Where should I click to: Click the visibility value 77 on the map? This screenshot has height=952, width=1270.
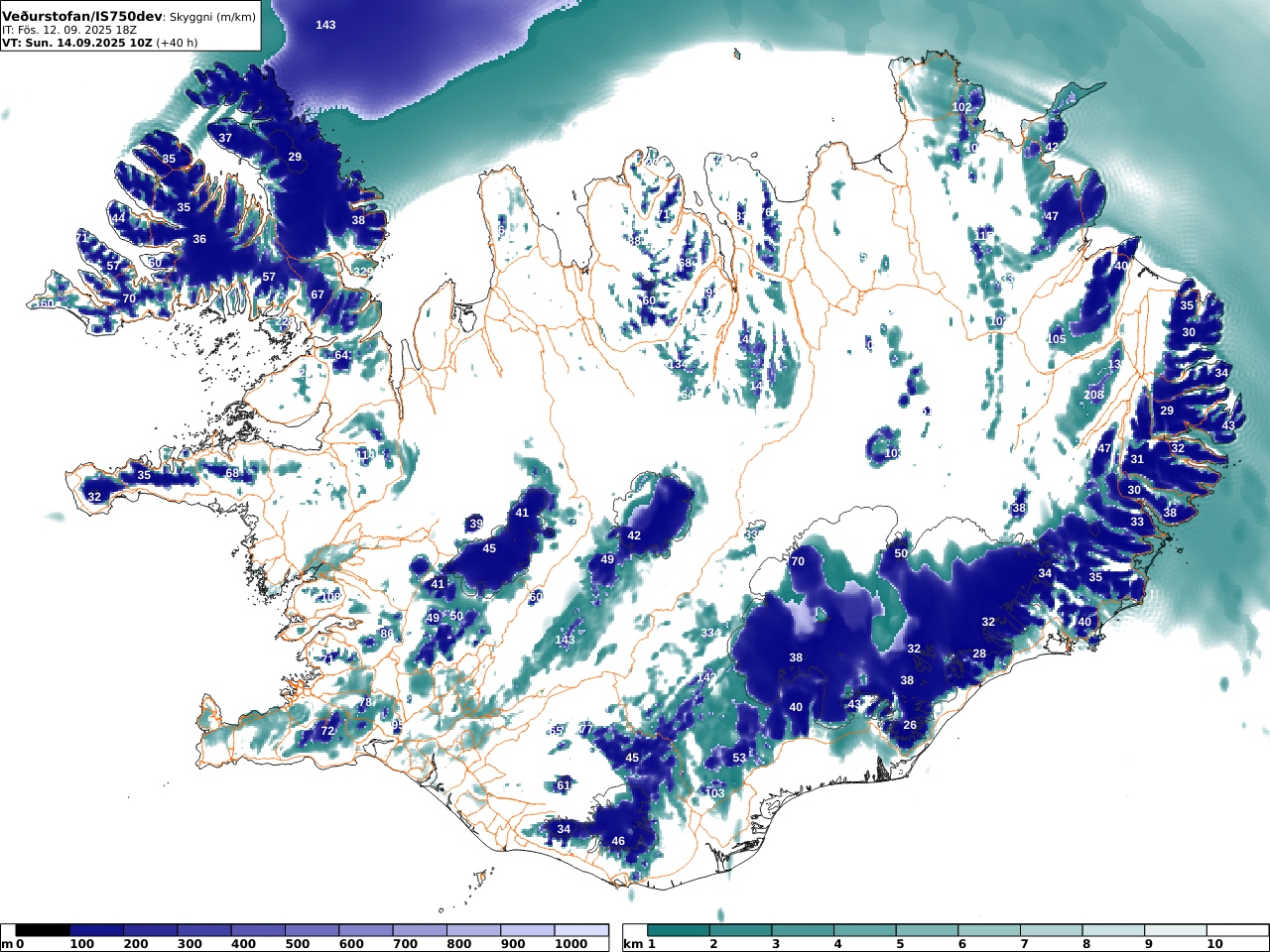(x=585, y=729)
